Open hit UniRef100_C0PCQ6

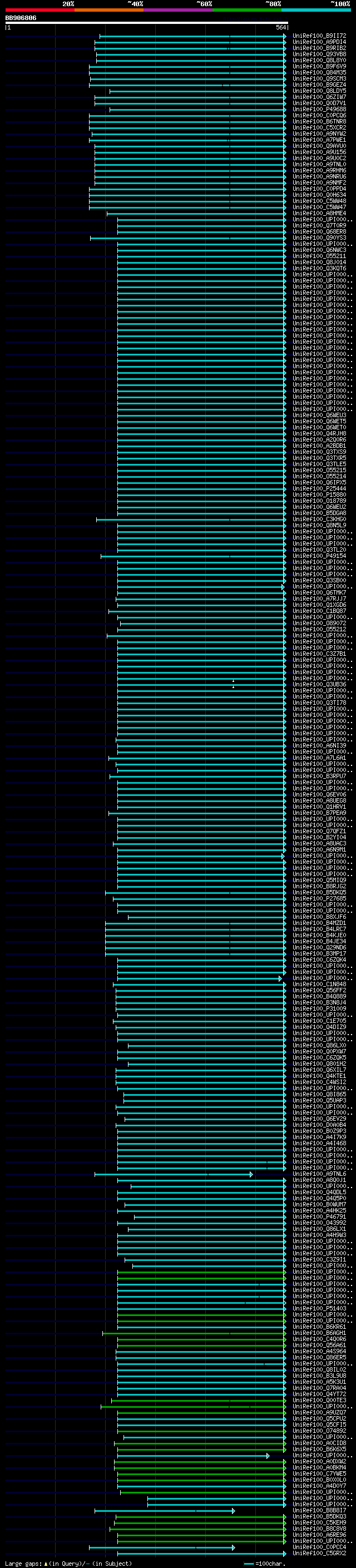(319, 116)
